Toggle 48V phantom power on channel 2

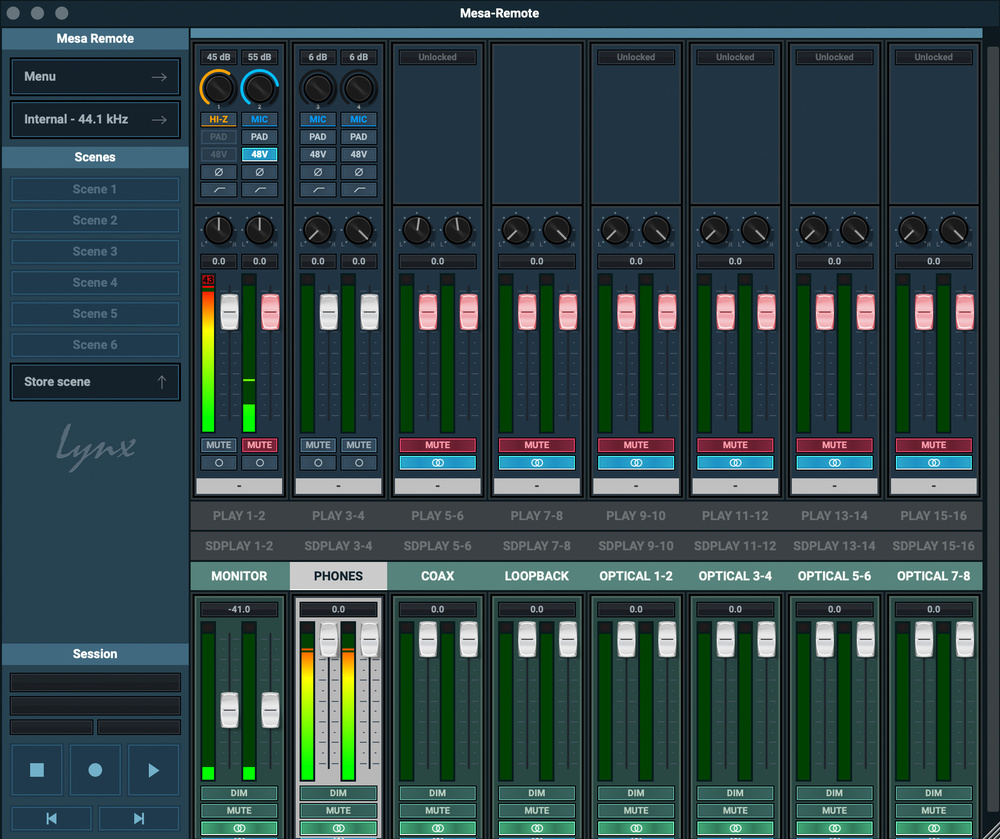tap(259, 155)
